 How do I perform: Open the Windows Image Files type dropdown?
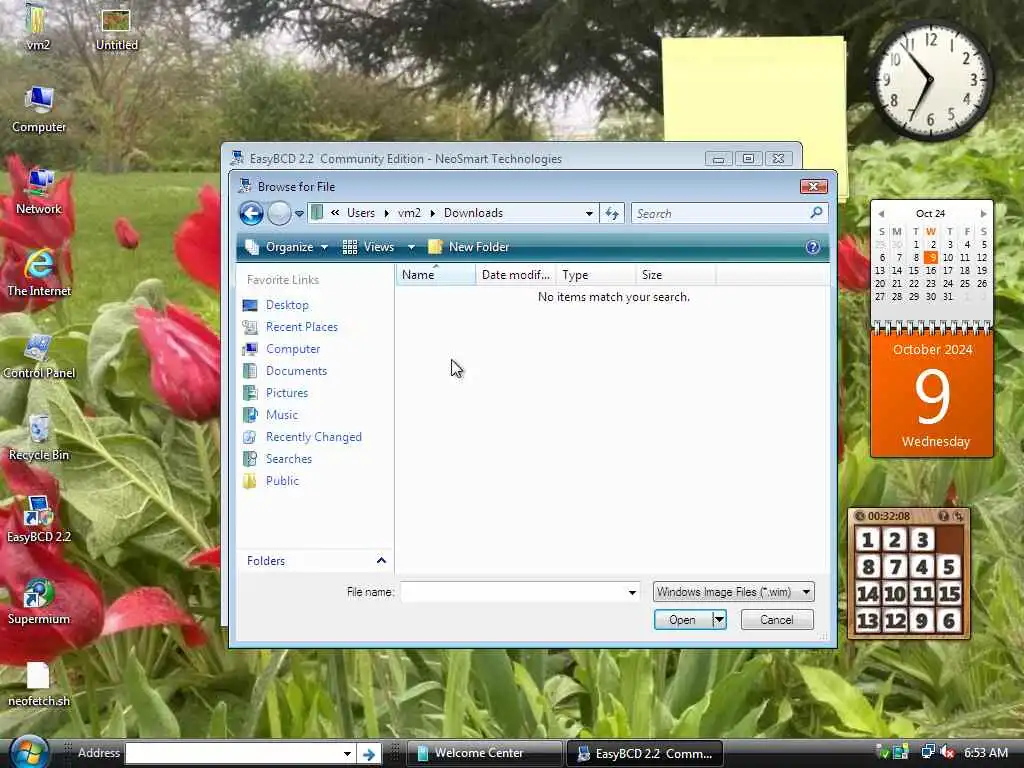(x=733, y=592)
